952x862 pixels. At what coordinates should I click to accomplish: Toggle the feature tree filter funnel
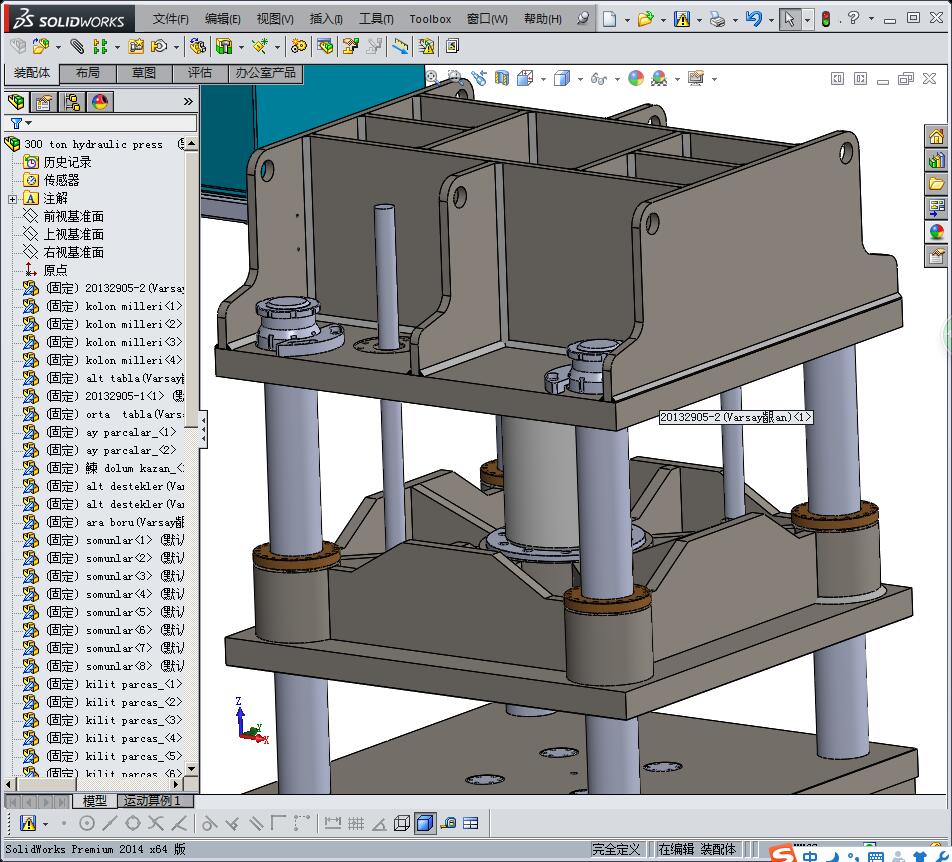click(x=16, y=123)
